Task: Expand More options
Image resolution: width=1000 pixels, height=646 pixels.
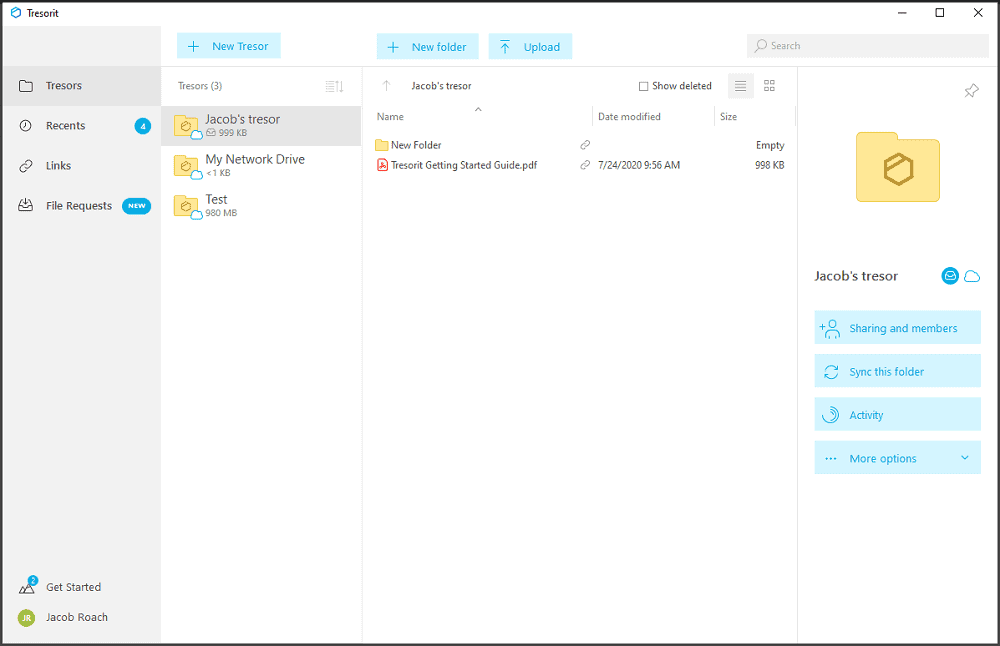Action: 897,458
